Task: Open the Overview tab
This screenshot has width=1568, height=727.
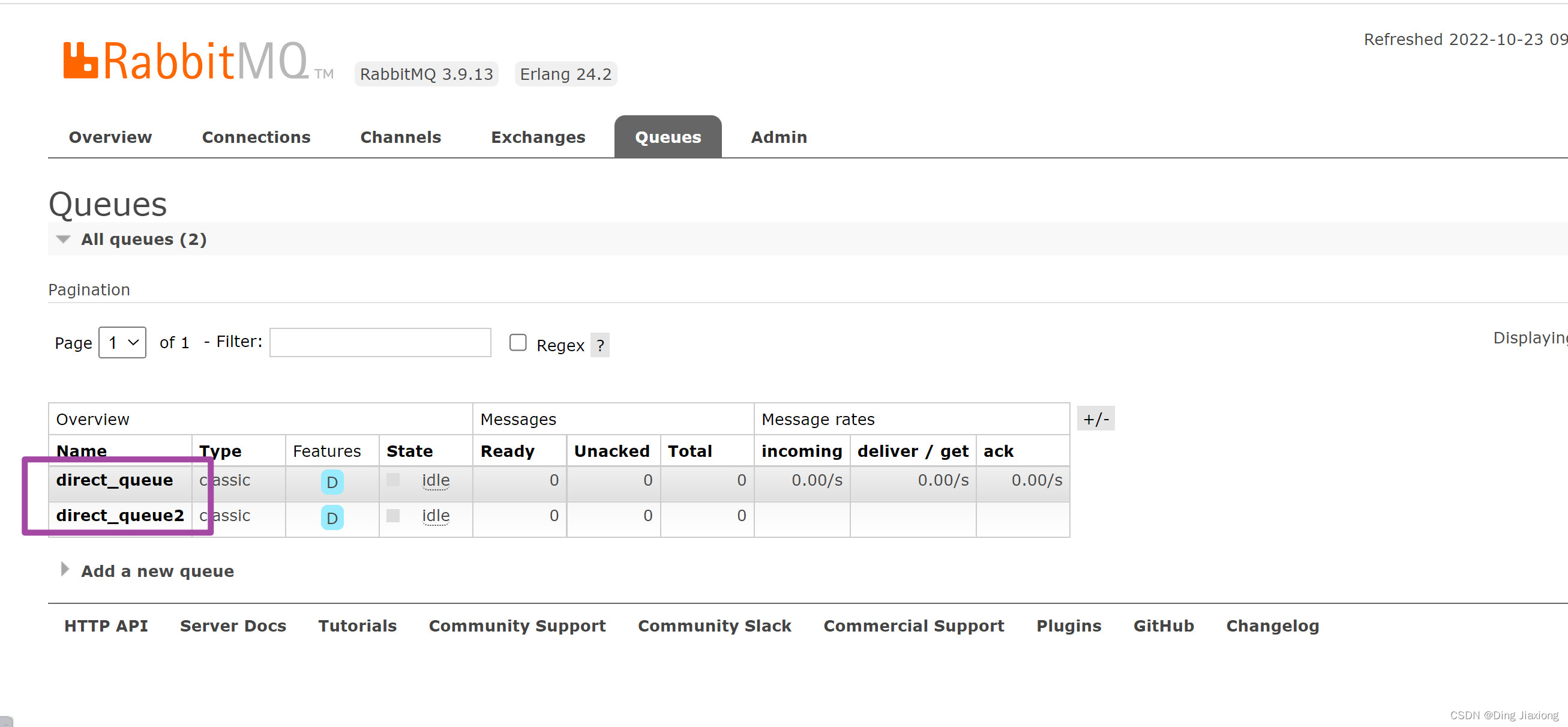Action: tap(110, 137)
